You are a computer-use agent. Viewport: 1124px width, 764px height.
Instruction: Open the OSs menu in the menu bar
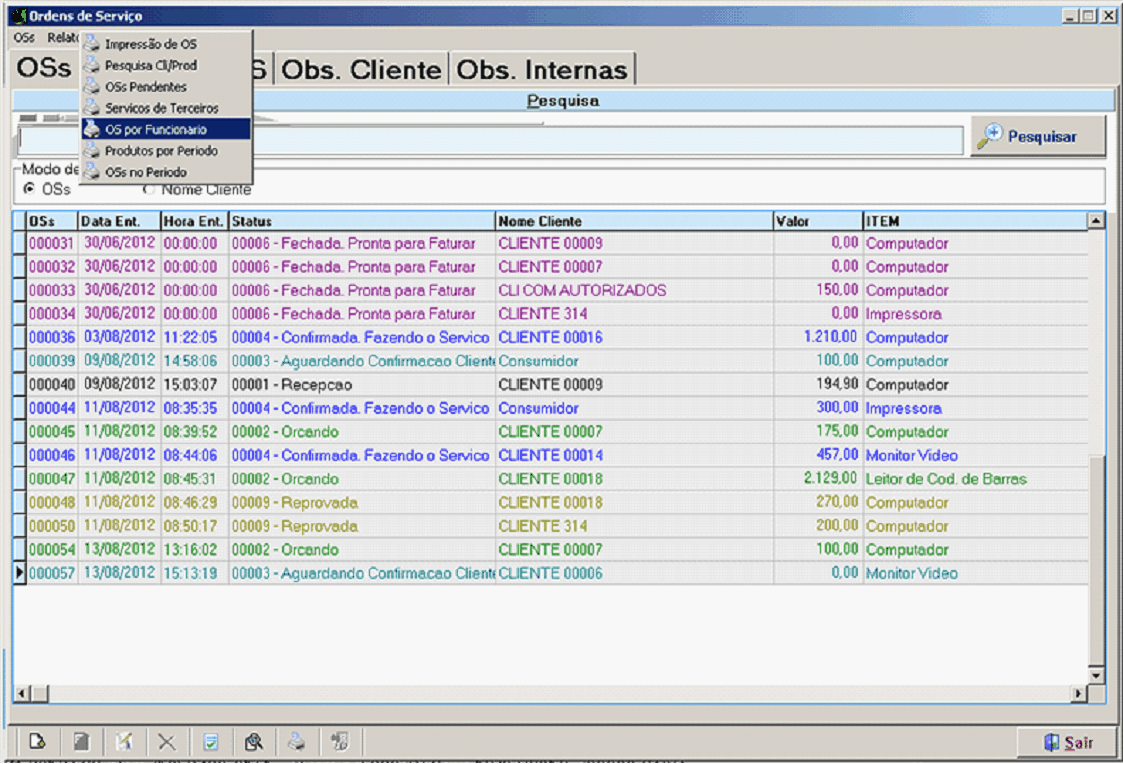25,37
